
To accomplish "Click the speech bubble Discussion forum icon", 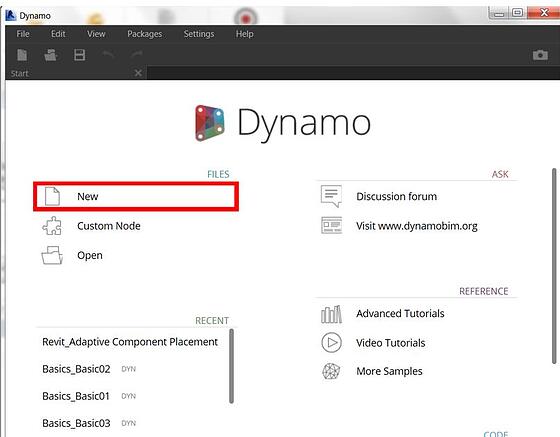I will (x=331, y=196).
